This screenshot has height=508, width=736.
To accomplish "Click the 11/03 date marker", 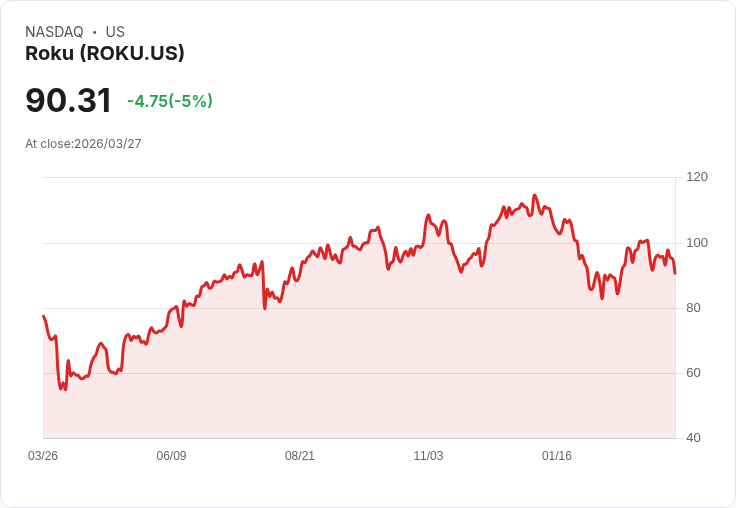I will pyautogui.click(x=428, y=456).
